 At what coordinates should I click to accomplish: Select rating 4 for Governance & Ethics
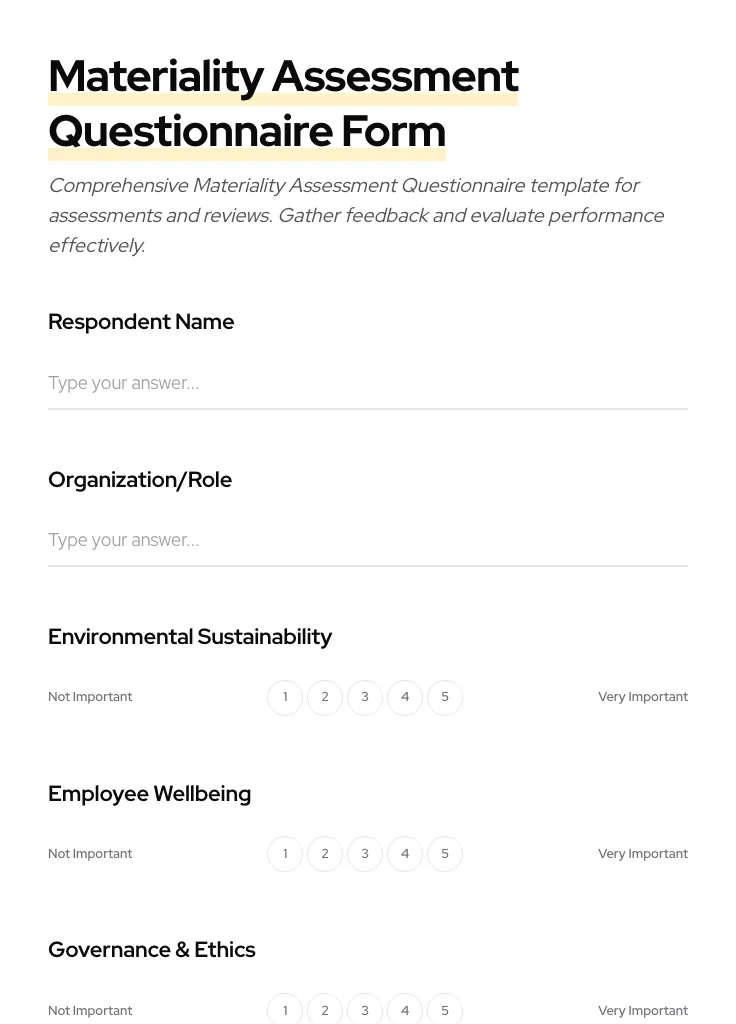point(405,1010)
